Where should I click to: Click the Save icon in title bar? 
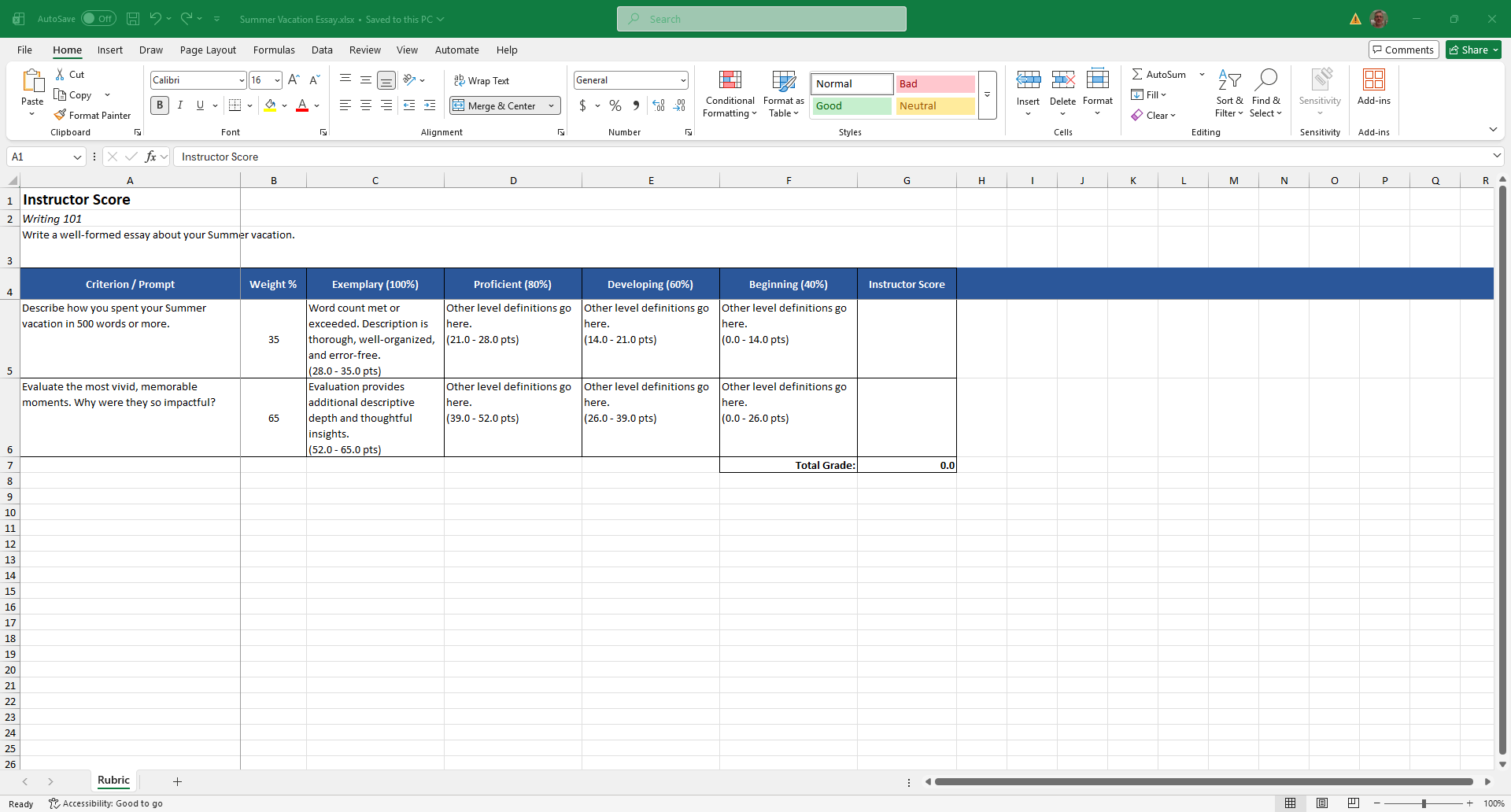click(x=133, y=19)
